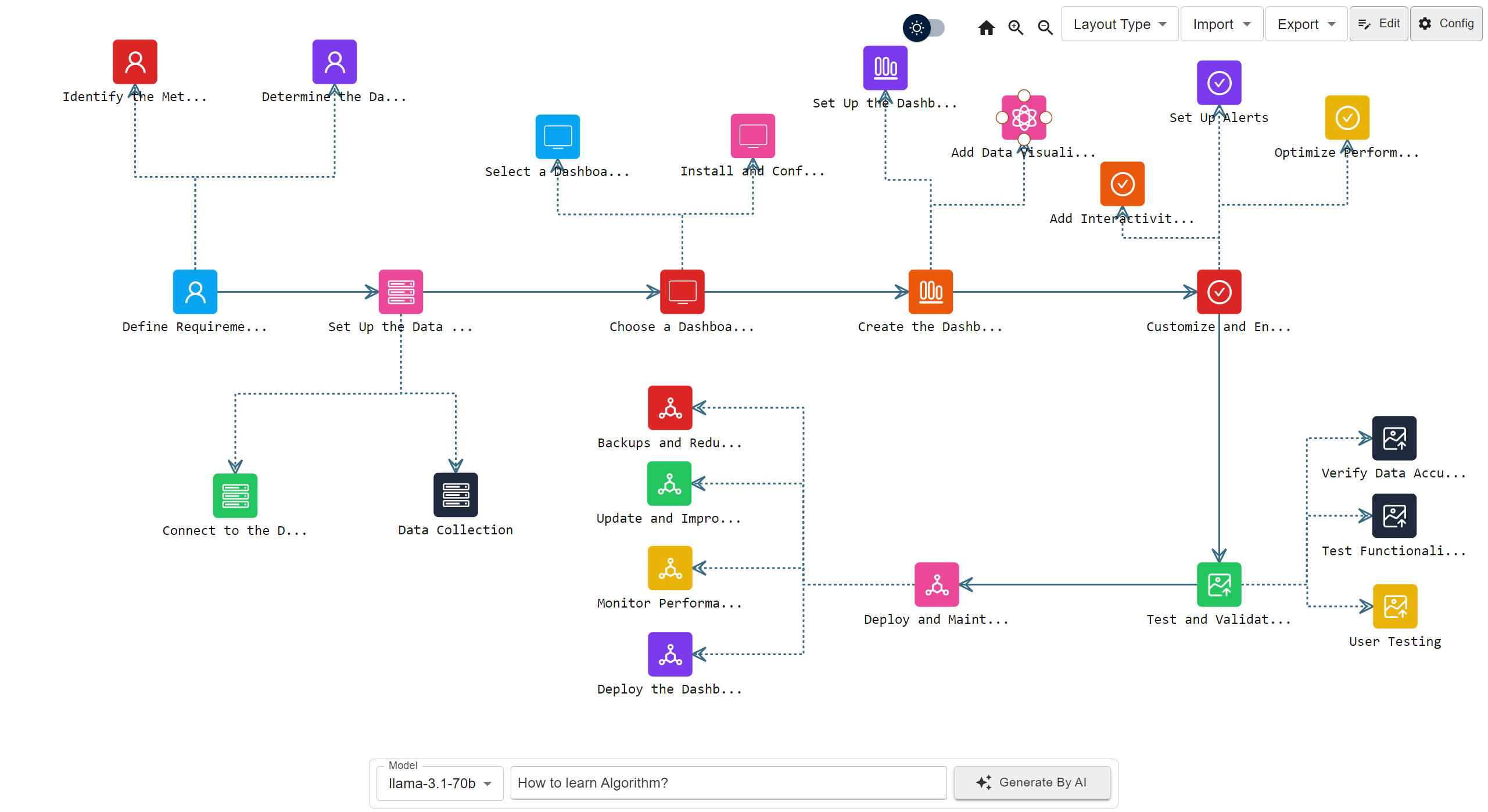Click the green Connect to the D... node

click(x=235, y=495)
